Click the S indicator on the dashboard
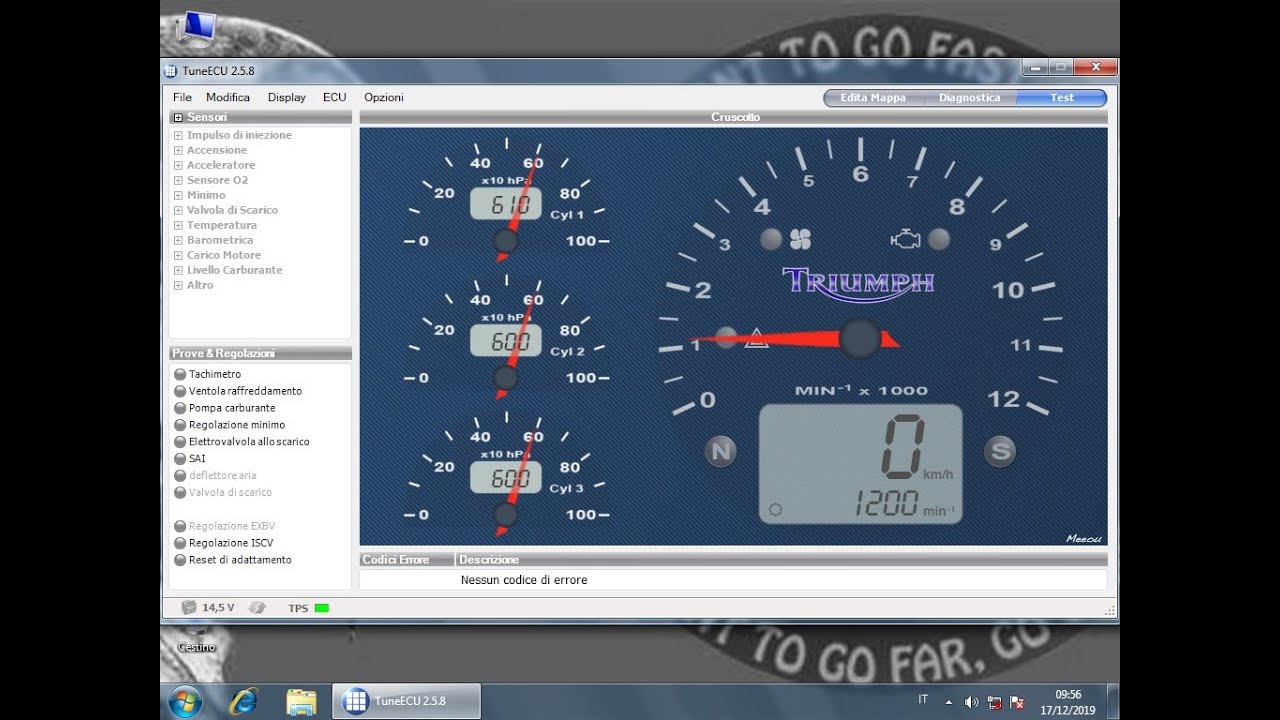Image resolution: width=1280 pixels, height=720 pixels. pos(1000,451)
